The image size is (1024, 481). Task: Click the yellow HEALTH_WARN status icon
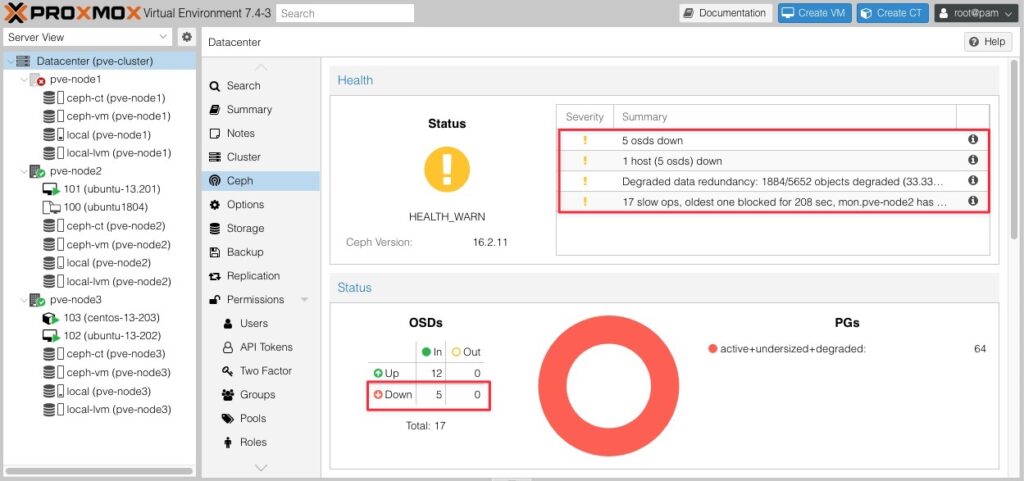click(447, 169)
